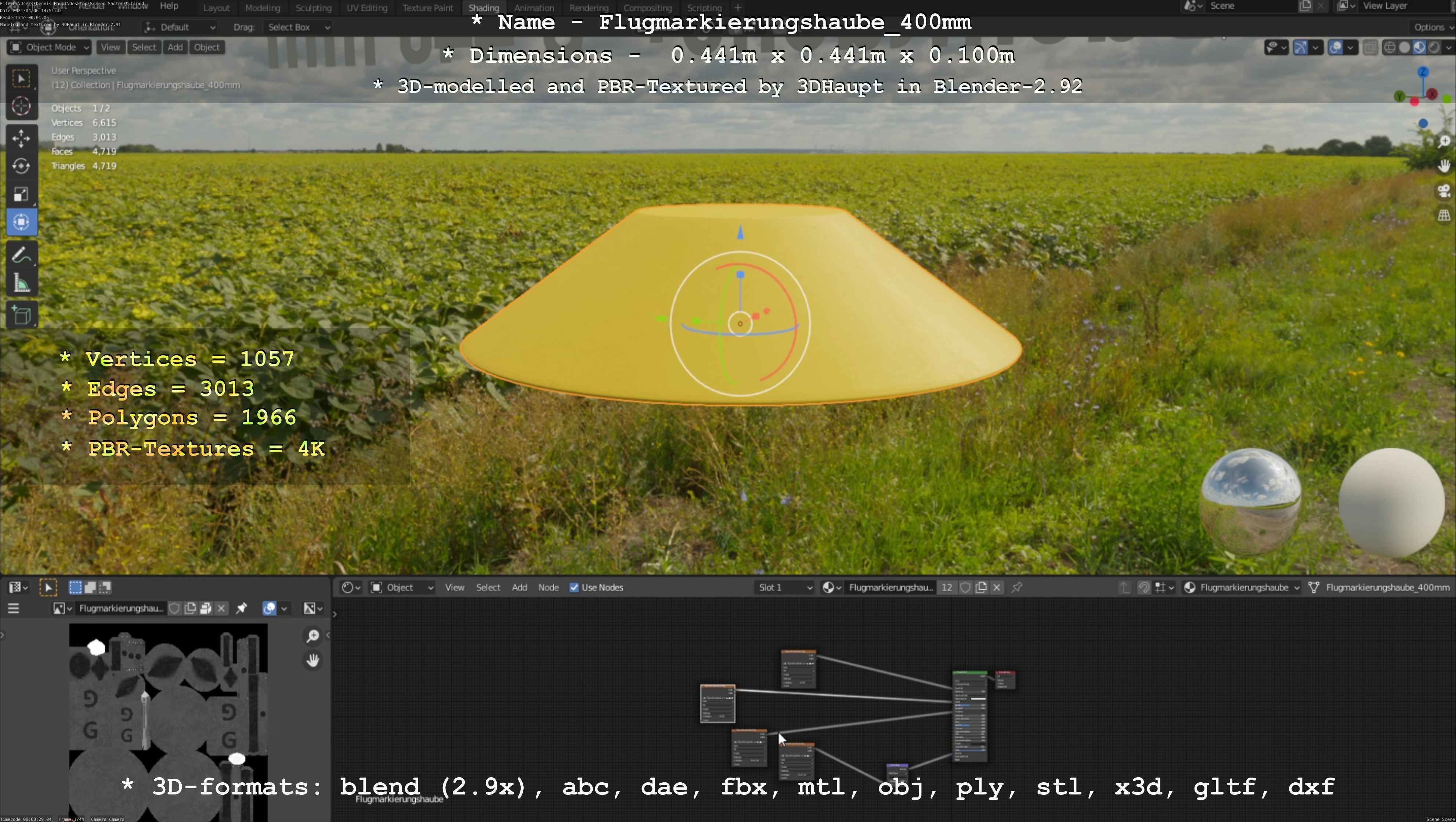Open viewport Select menu
Image resolution: width=1456 pixels, height=822 pixels.
[144, 47]
